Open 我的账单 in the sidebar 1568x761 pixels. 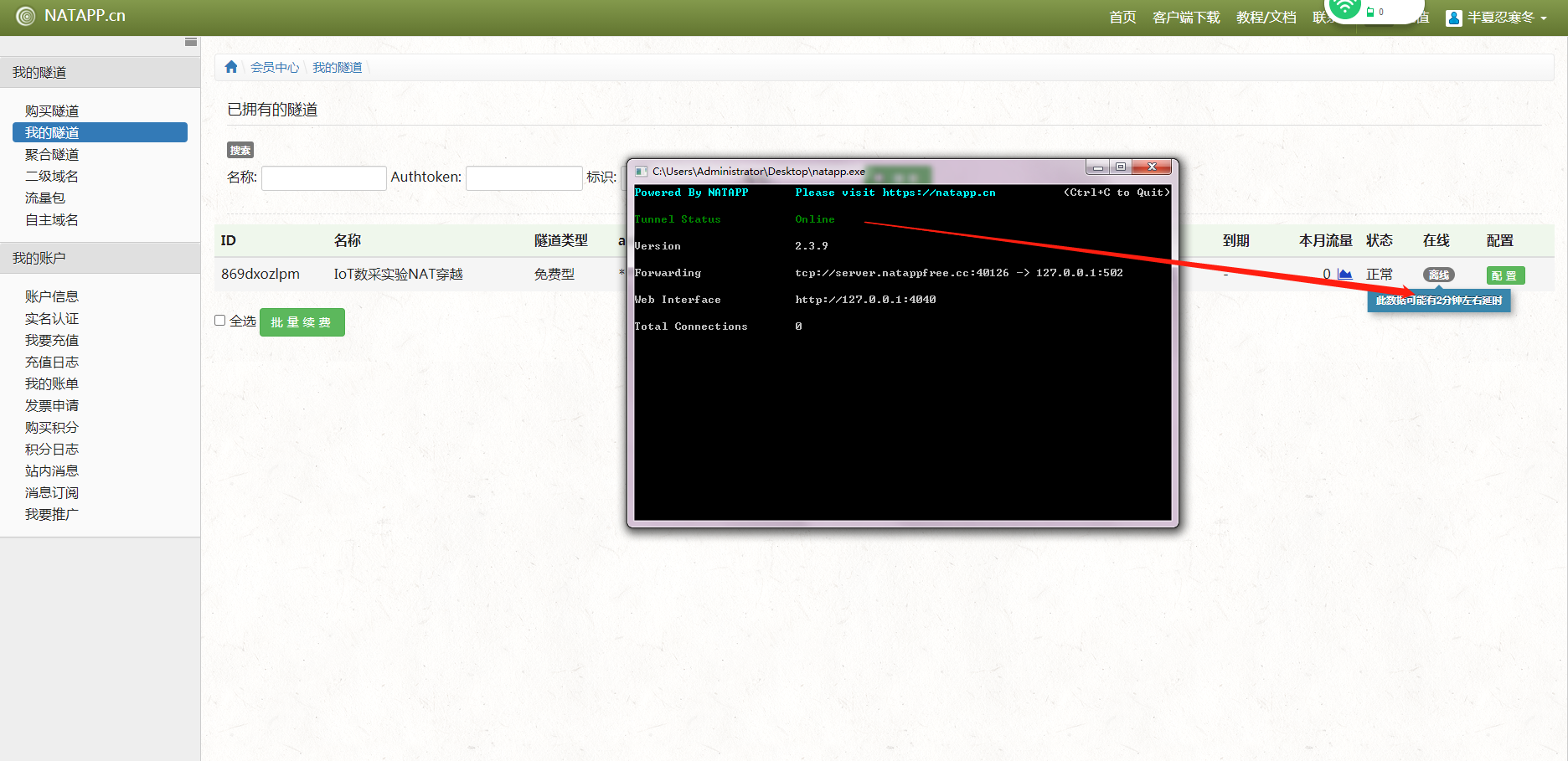52,384
